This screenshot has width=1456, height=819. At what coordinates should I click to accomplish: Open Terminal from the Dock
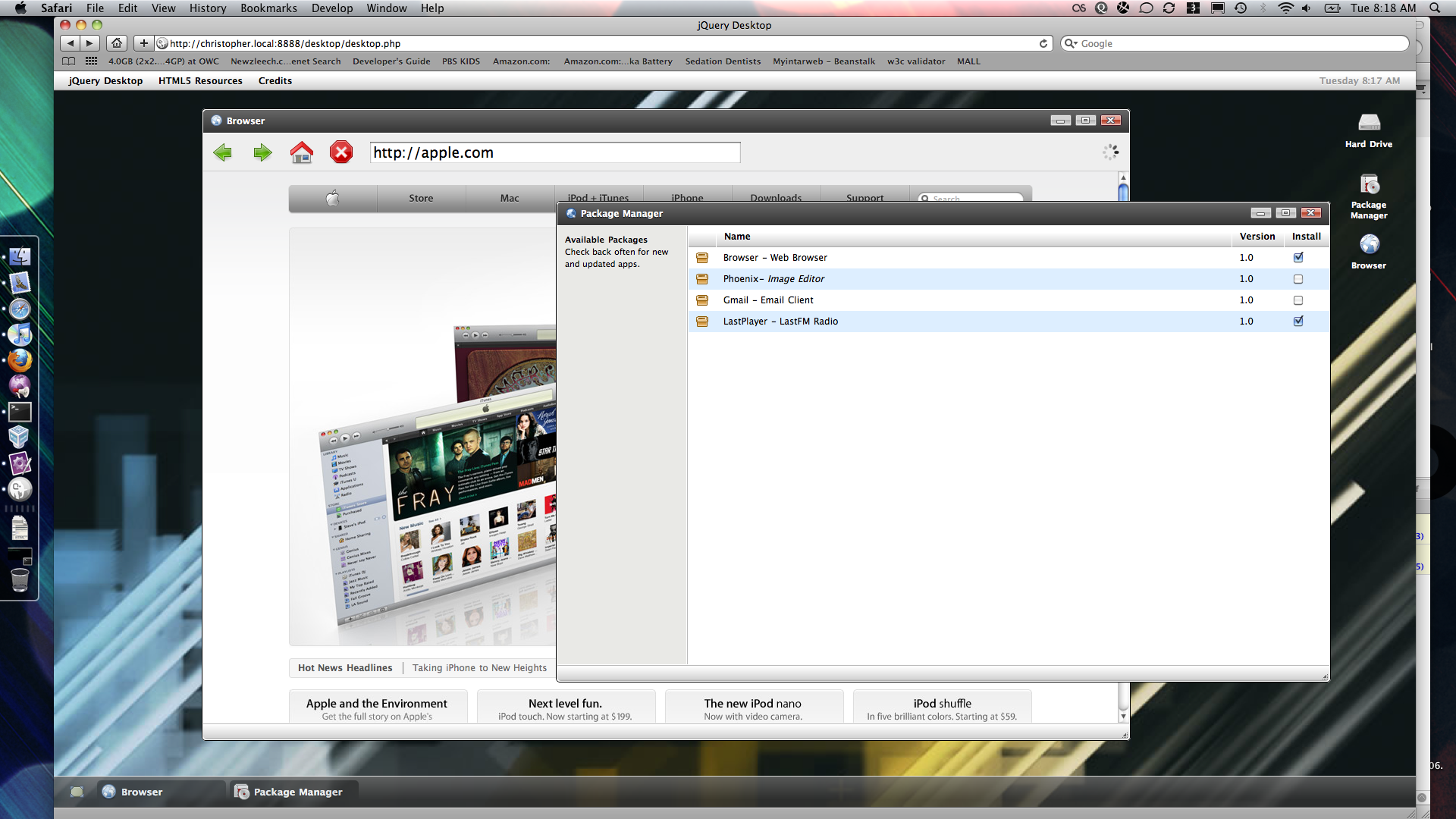(x=20, y=412)
